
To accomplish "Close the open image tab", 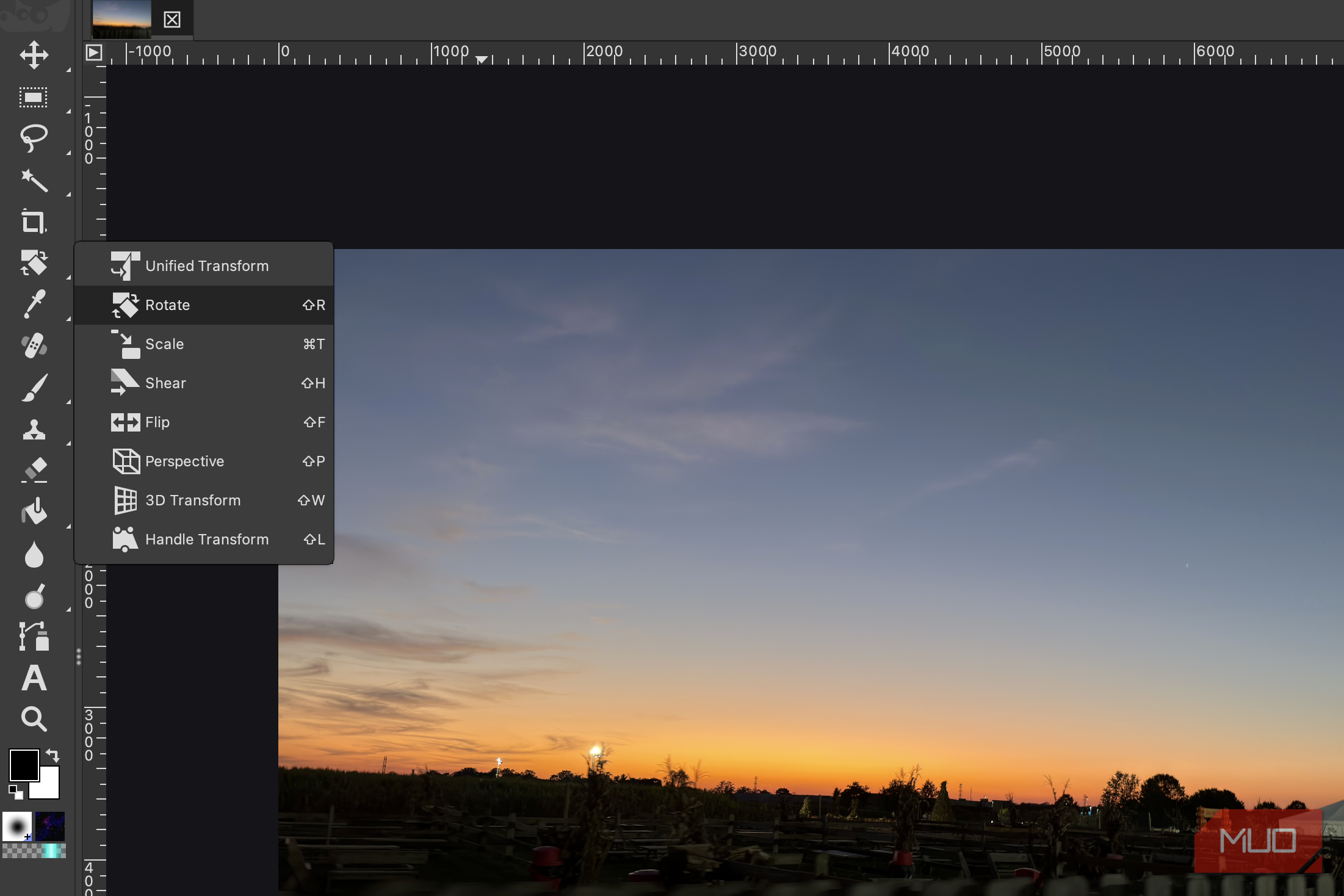I will coord(172,20).
